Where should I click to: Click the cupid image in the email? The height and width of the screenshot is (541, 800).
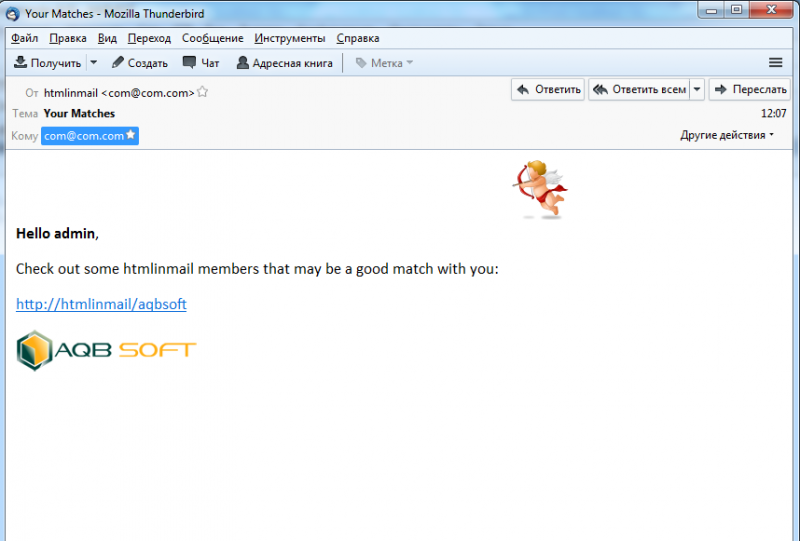click(x=540, y=189)
